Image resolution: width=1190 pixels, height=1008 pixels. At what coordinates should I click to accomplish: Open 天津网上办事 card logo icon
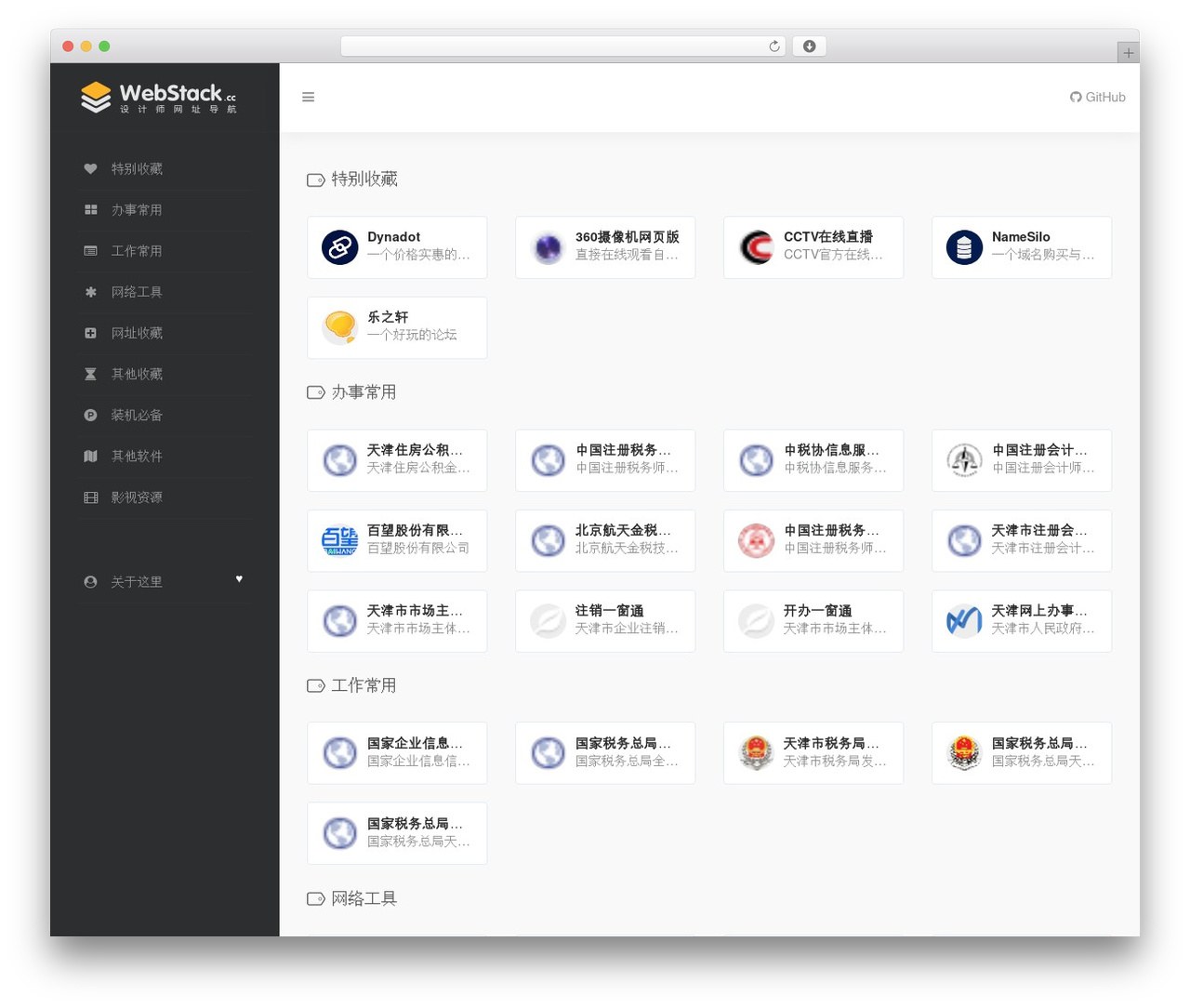[x=965, y=620]
